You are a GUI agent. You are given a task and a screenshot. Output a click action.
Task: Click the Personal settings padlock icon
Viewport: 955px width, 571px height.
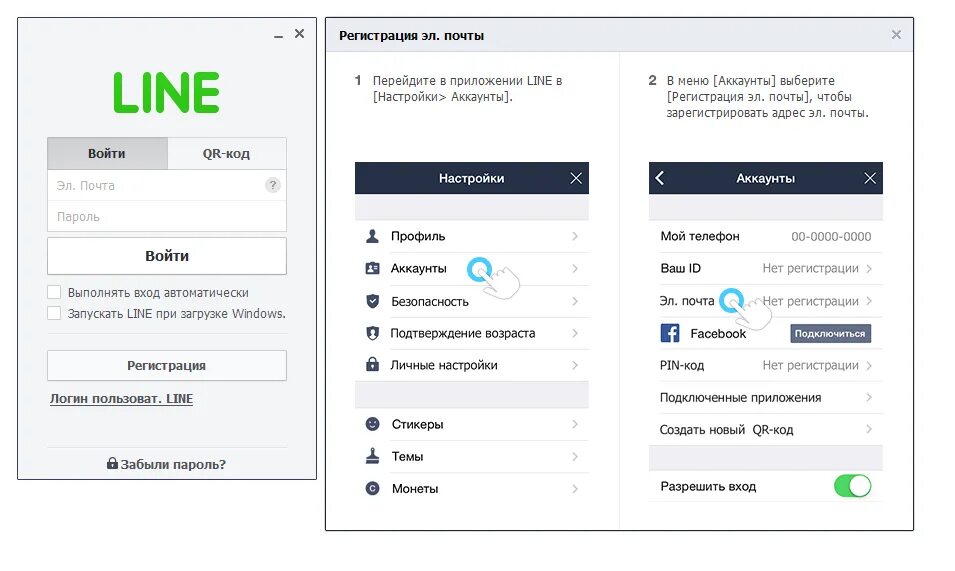[372, 365]
